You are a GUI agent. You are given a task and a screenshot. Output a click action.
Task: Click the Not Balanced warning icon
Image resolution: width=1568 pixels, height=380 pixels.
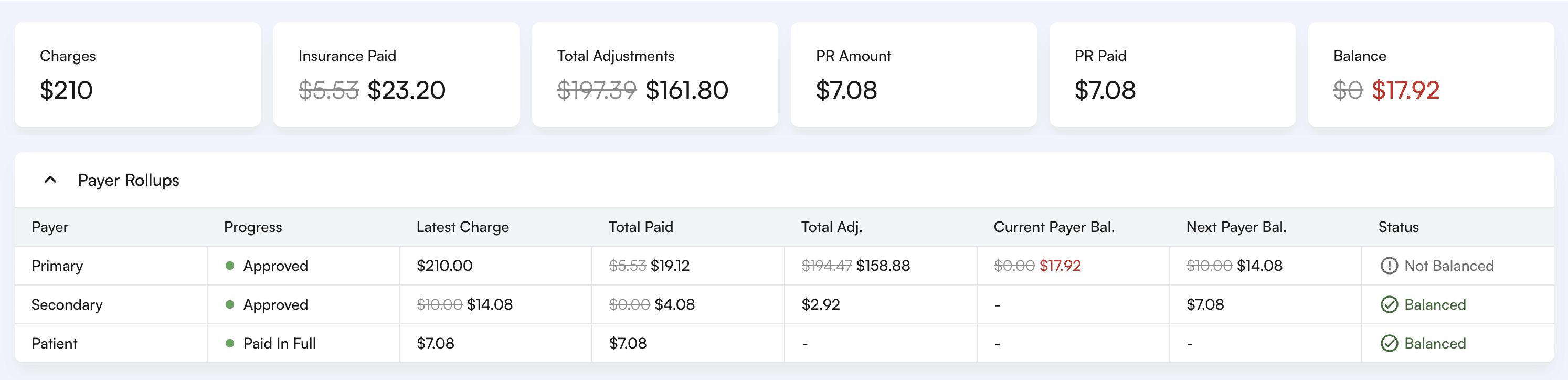pyautogui.click(x=1389, y=266)
